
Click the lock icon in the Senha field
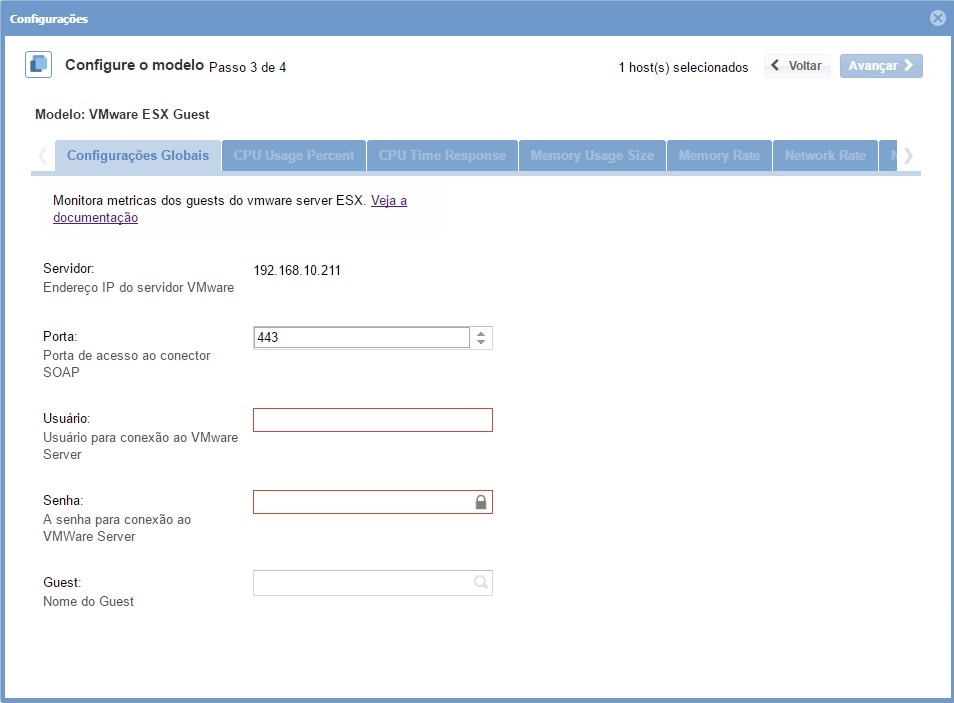[481, 502]
